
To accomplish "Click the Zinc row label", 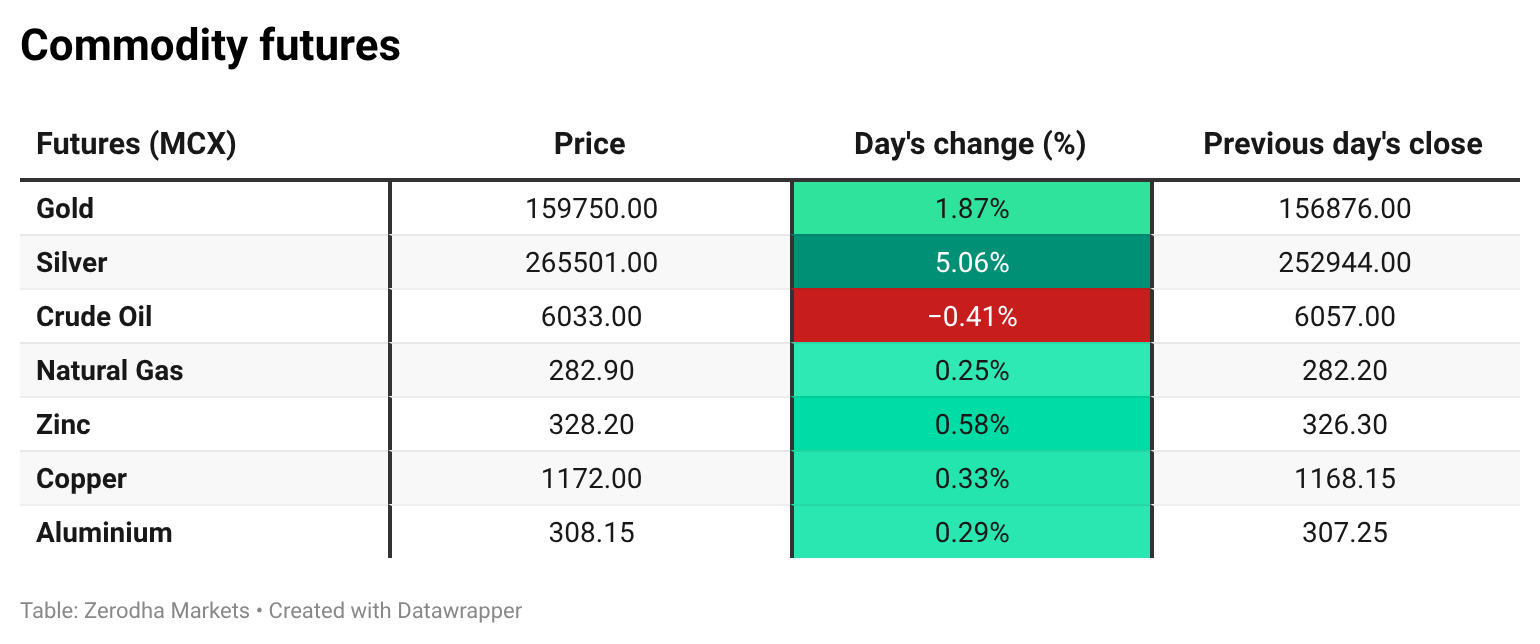I will pyautogui.click(x=63, y=425).
